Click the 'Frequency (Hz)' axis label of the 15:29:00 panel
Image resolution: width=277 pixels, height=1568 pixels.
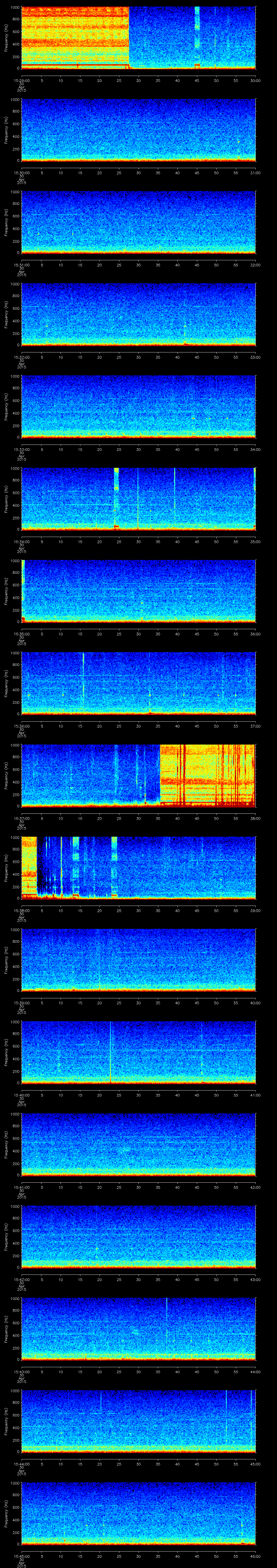pos(6,38)
